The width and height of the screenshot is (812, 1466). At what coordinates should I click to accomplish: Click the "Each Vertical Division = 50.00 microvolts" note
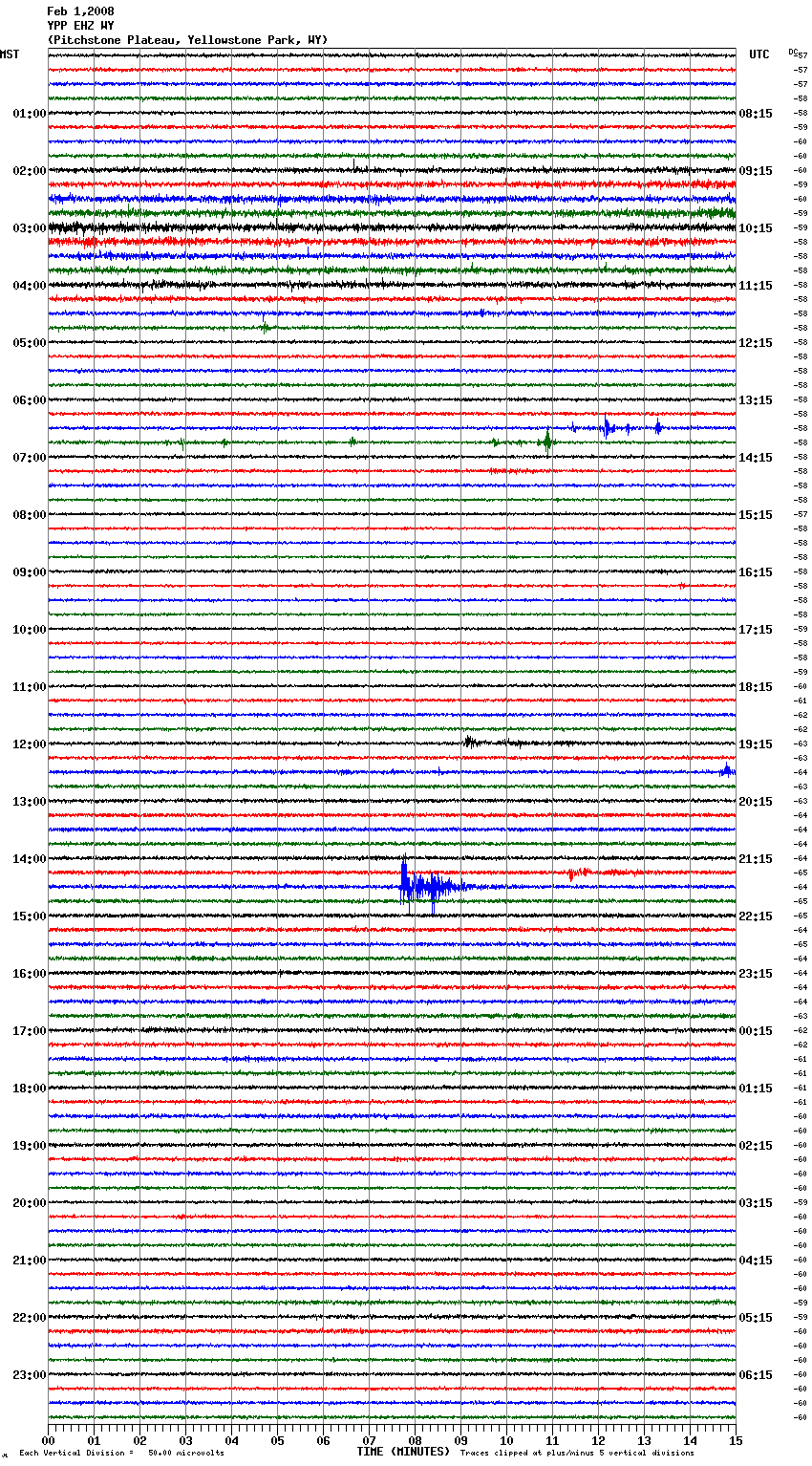[x=122, y=1454]
